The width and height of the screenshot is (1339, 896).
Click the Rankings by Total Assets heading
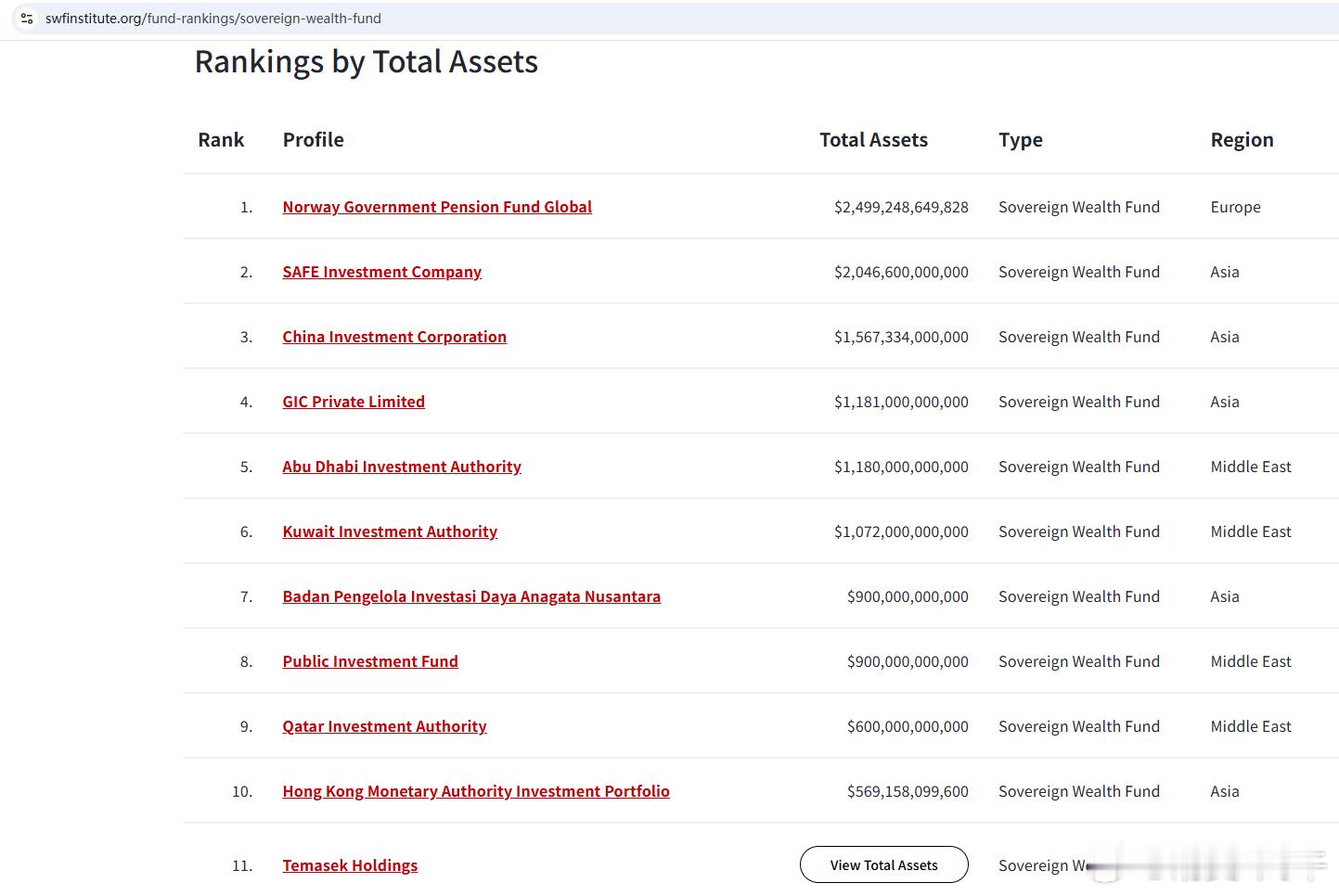[367, 62]
